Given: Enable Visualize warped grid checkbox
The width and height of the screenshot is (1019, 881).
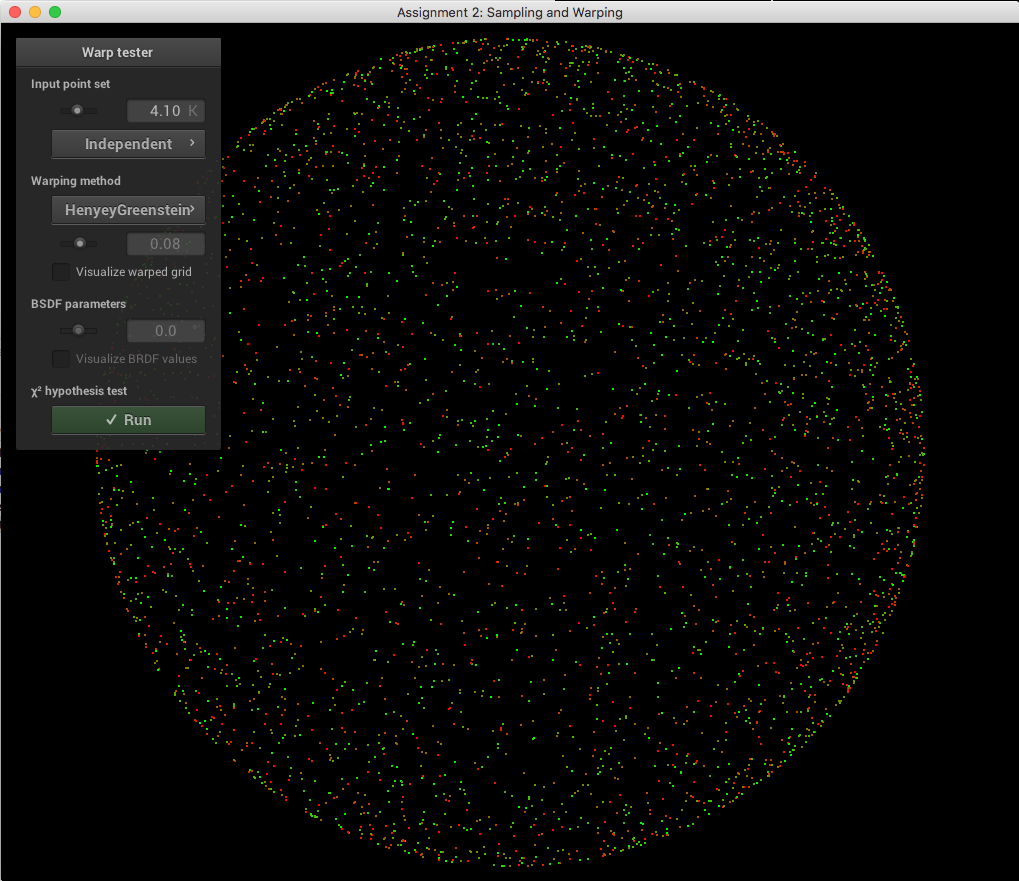Looking at the screenshot, I should 61,272.
